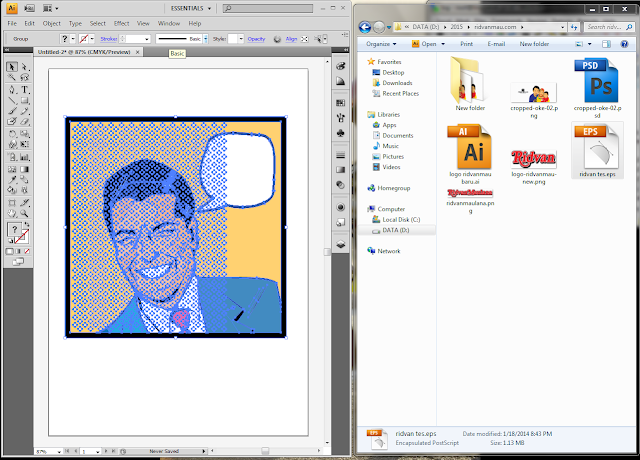The image size is (640, 460).
Task: Select the Pencil tool
Action: (24, 111)
